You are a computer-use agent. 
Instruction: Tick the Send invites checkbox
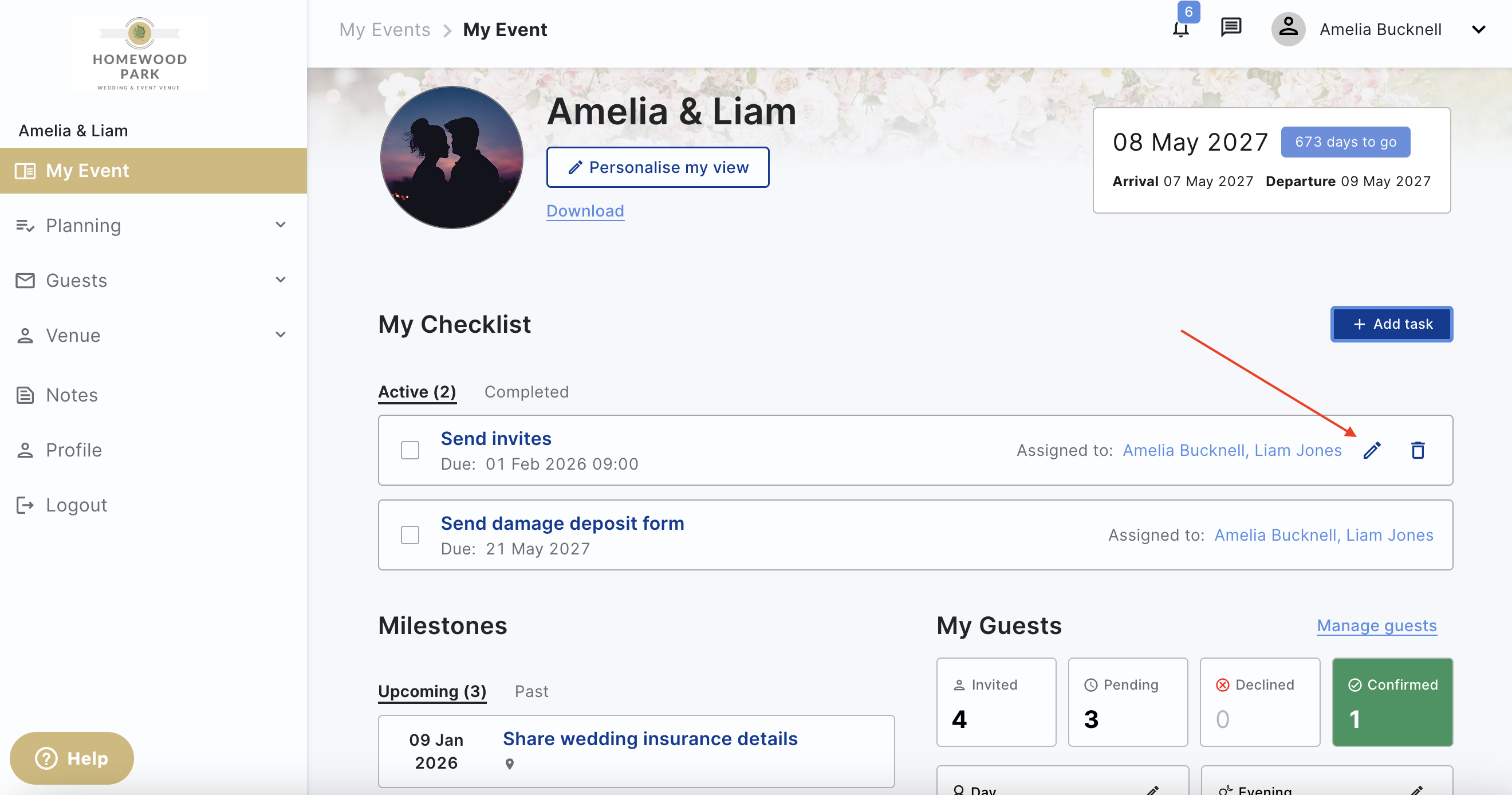coord(409,450)
